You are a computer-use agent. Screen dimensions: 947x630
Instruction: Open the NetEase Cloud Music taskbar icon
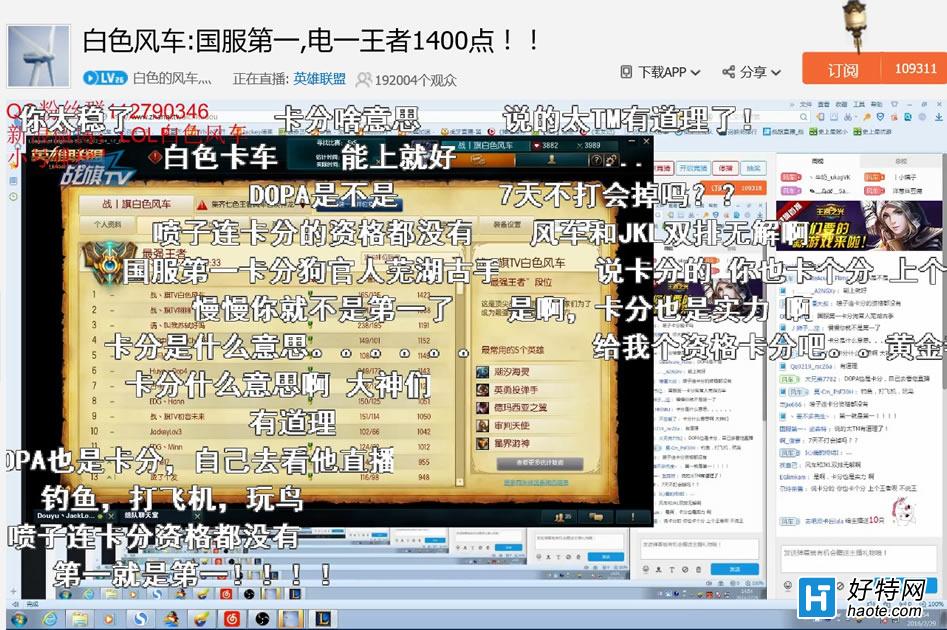click(x=232, y=619)
